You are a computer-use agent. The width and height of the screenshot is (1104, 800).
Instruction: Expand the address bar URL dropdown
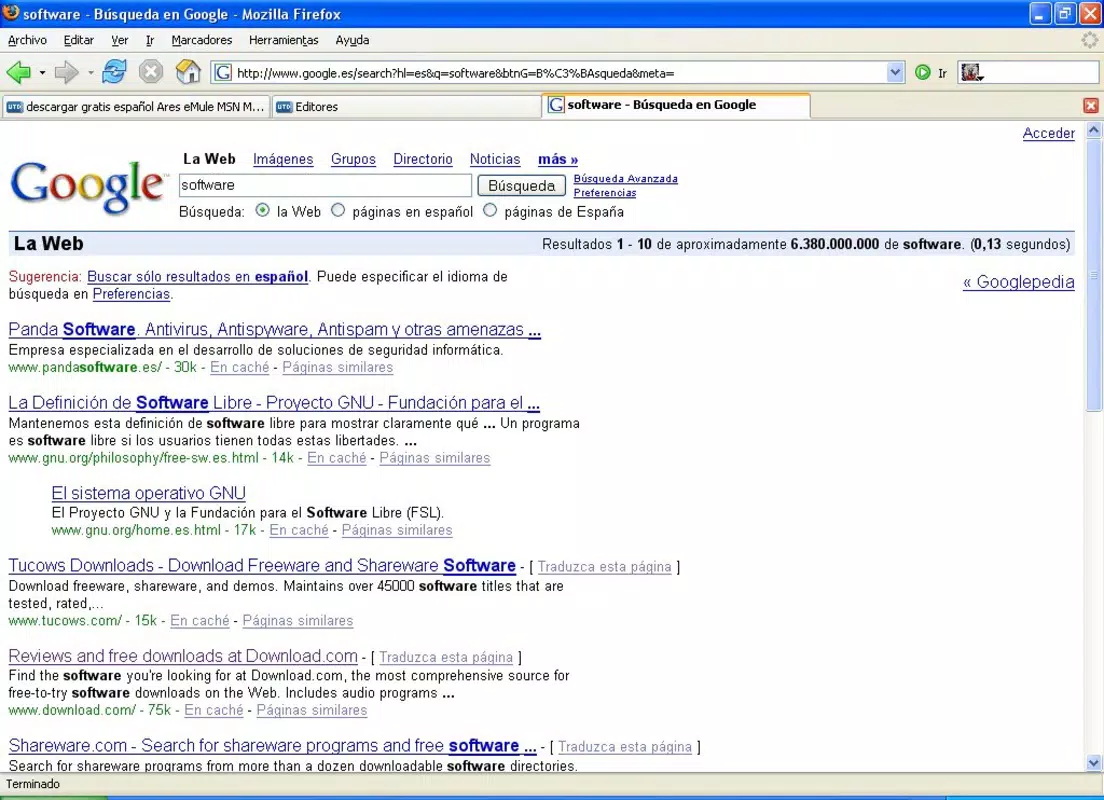pos(895,73)
